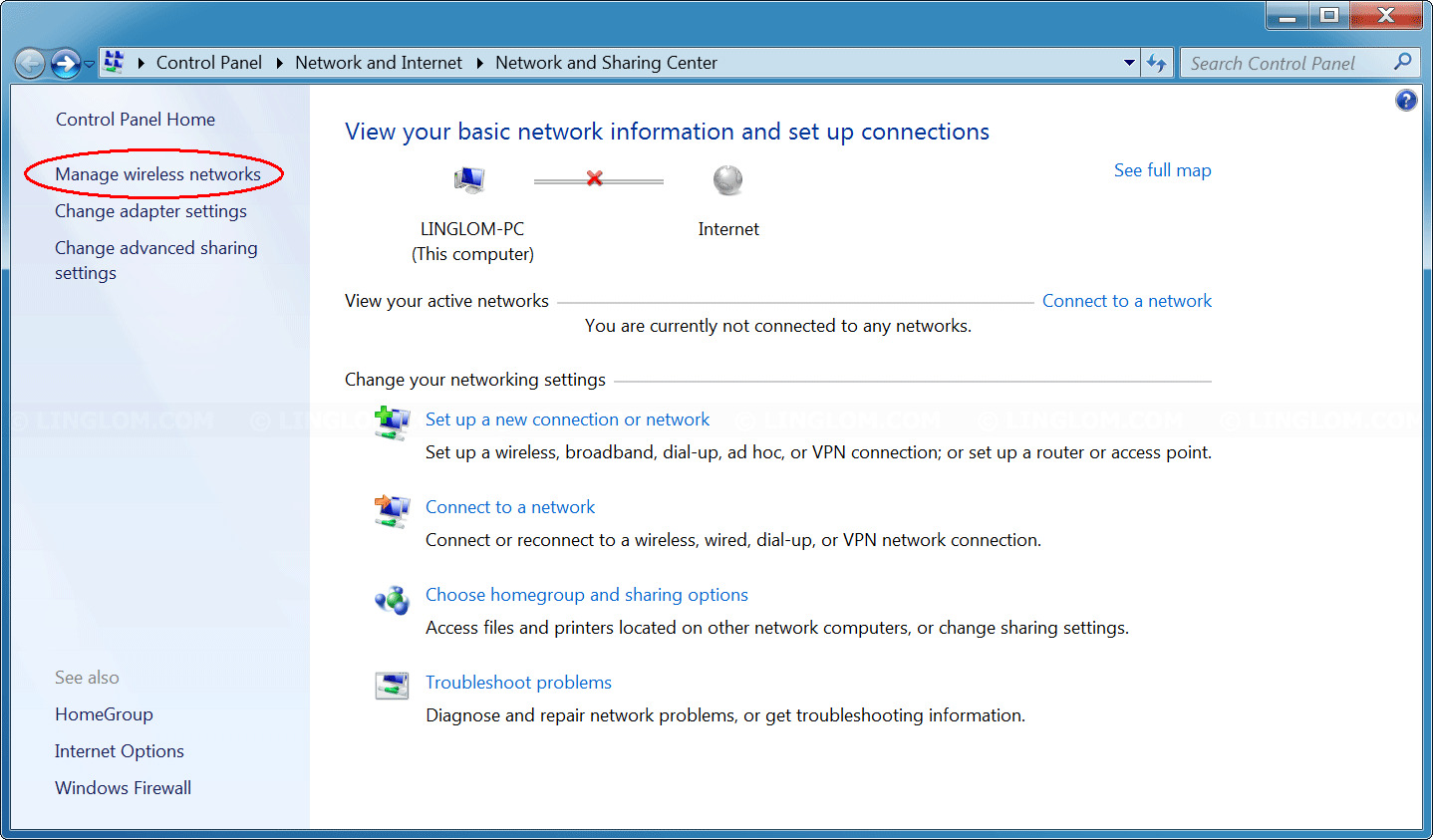
Task: Open Help with the question mark icon
Action: (x=1405, y=100)
